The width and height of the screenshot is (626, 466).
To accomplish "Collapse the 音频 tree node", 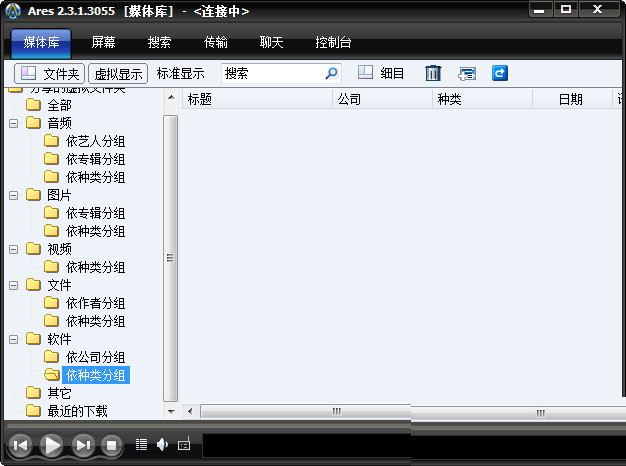I will pyautogui.click(x=14, y=123).
